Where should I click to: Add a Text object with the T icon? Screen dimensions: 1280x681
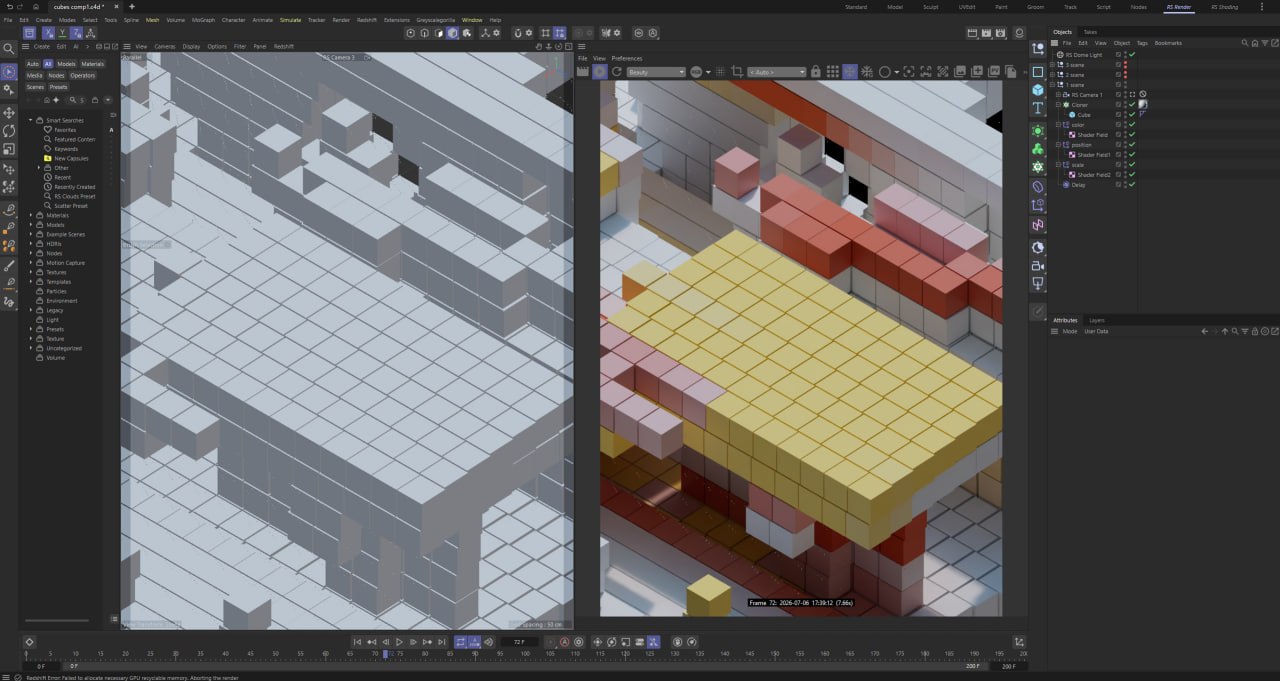coord(1038,109)
